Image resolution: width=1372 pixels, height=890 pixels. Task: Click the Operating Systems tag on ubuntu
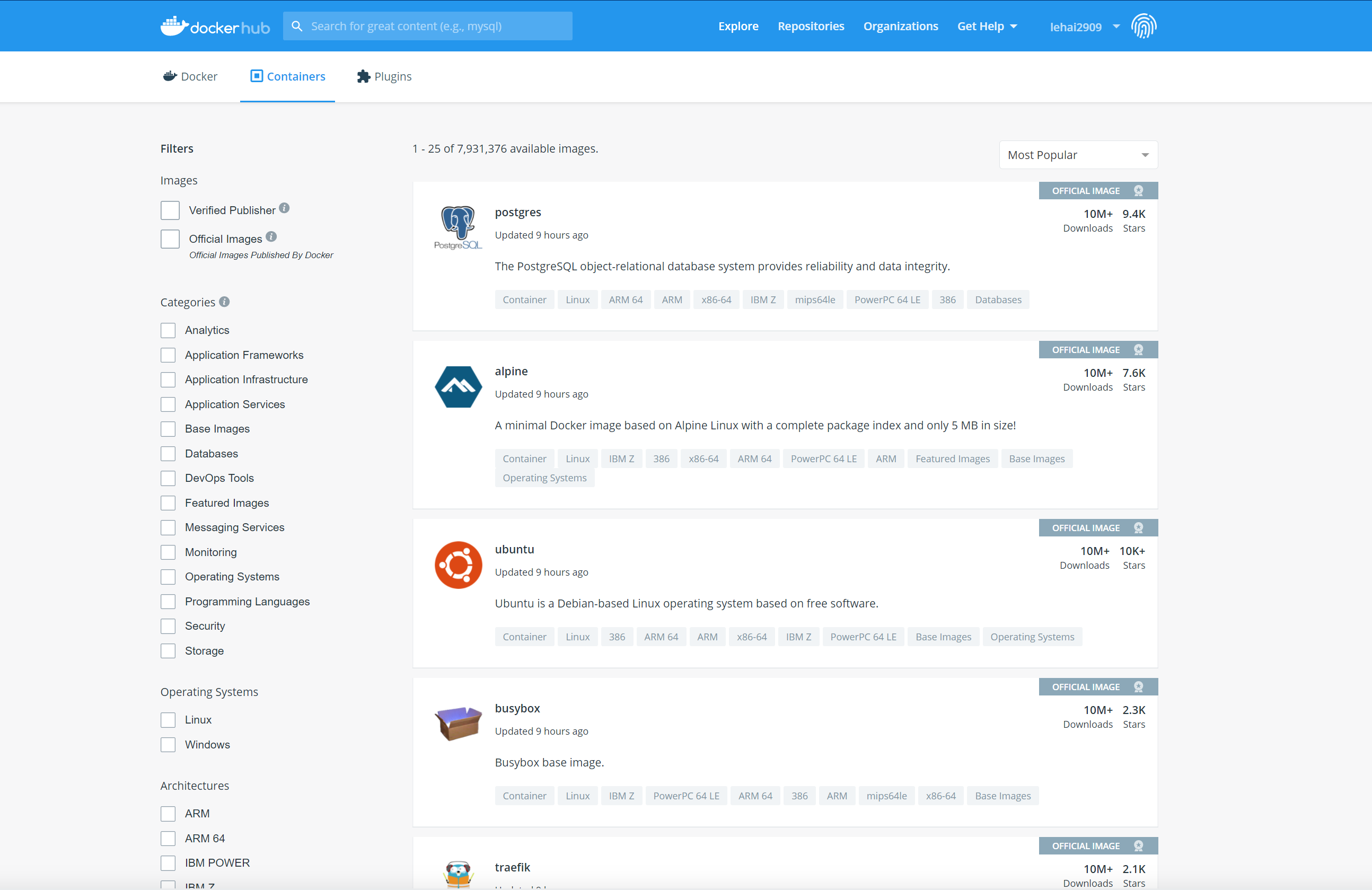click(1032, 637)
